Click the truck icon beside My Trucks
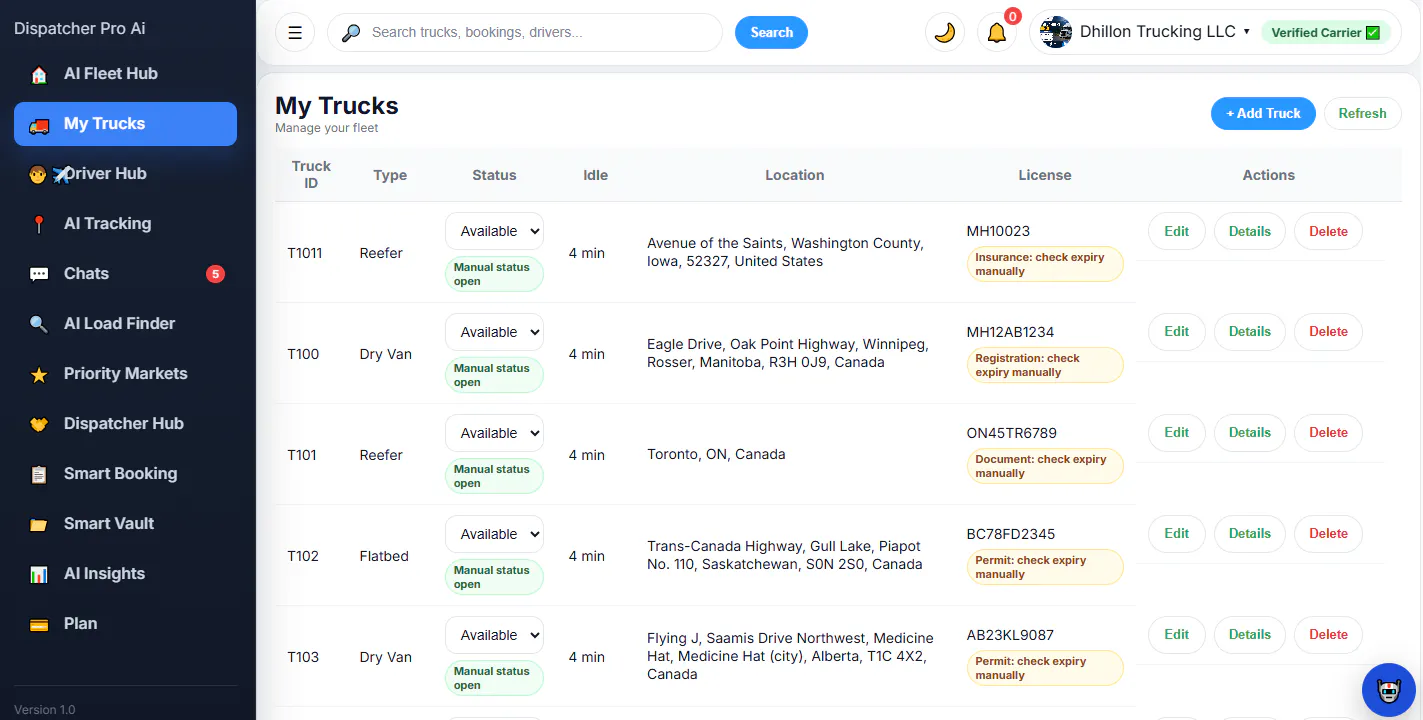 [x=39, y=124]
